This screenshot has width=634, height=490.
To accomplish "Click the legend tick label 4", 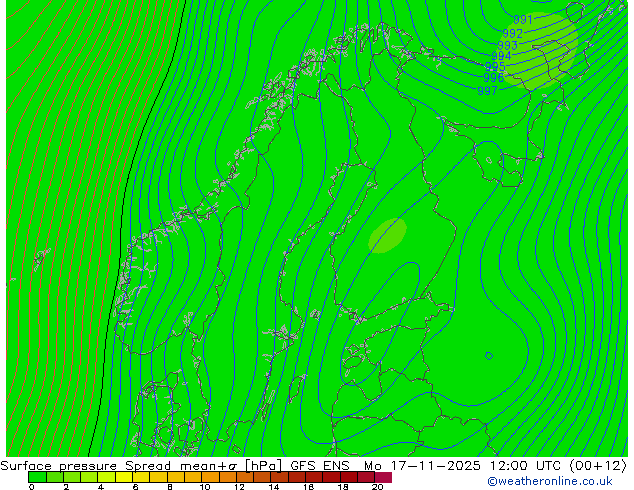I will click(101, 487).
